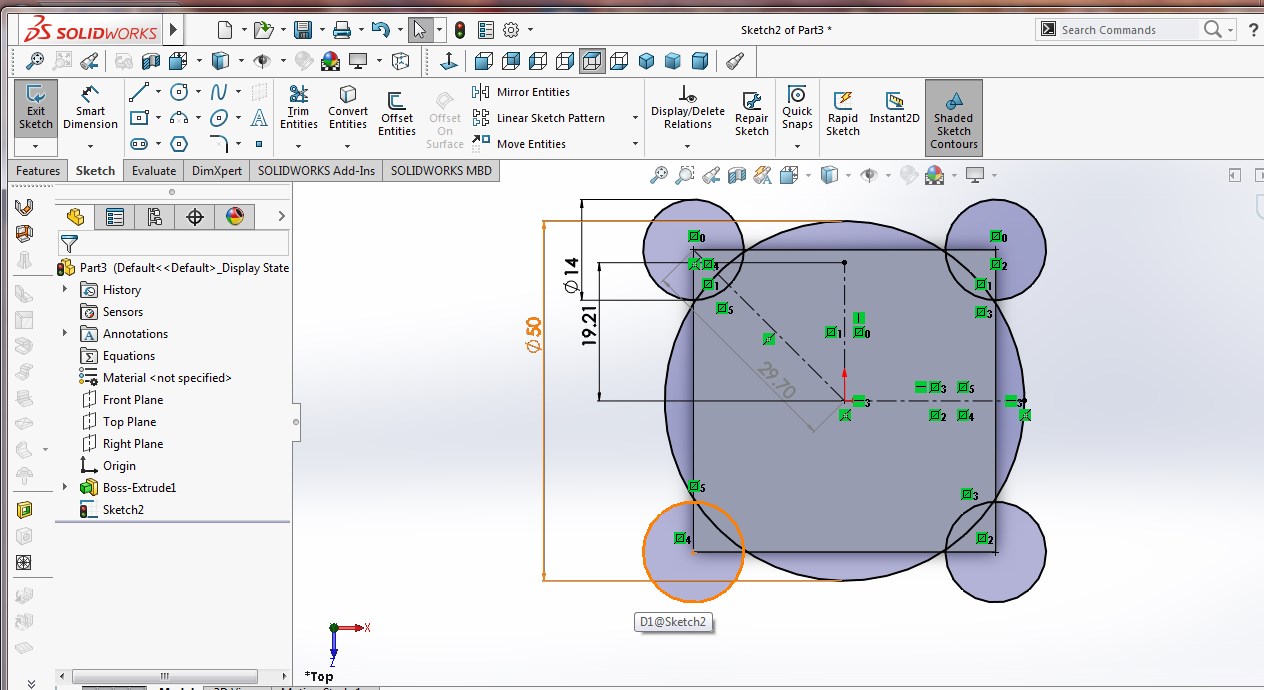Switch to the Evaluate tab
This screenshot has height=690, width=1264.
tap(153, 171)
